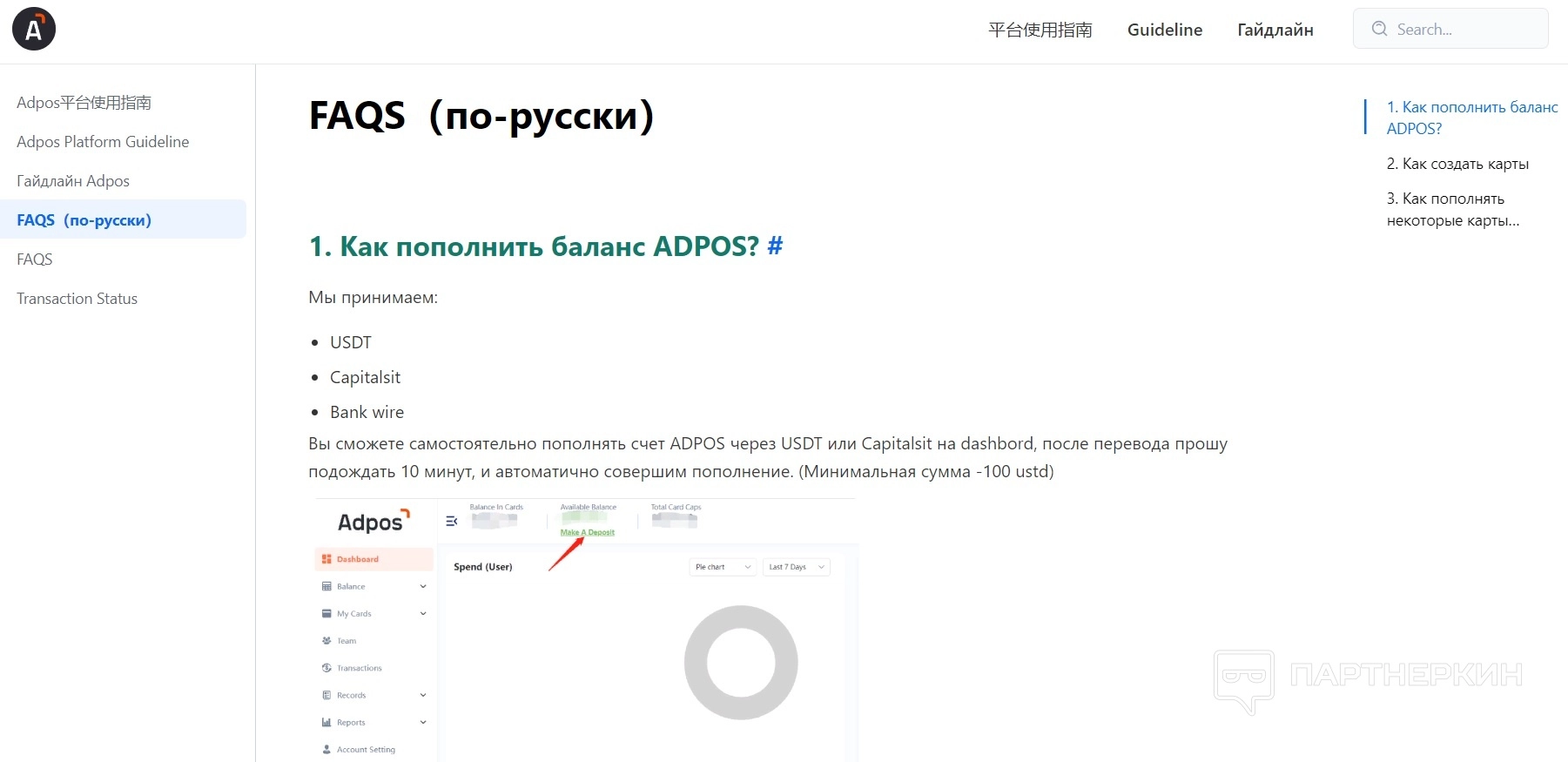Jump to '1. Как пополнить баланс ADPOS?' in contents
This screenshot has height=762, width=1568.
click(x=1472, y=118)
